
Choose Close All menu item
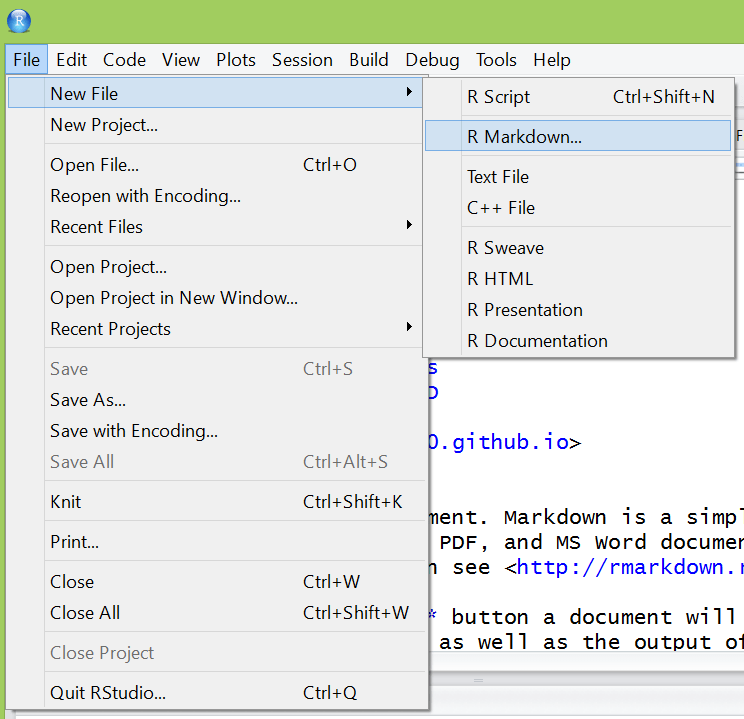(x=215, y=613)
